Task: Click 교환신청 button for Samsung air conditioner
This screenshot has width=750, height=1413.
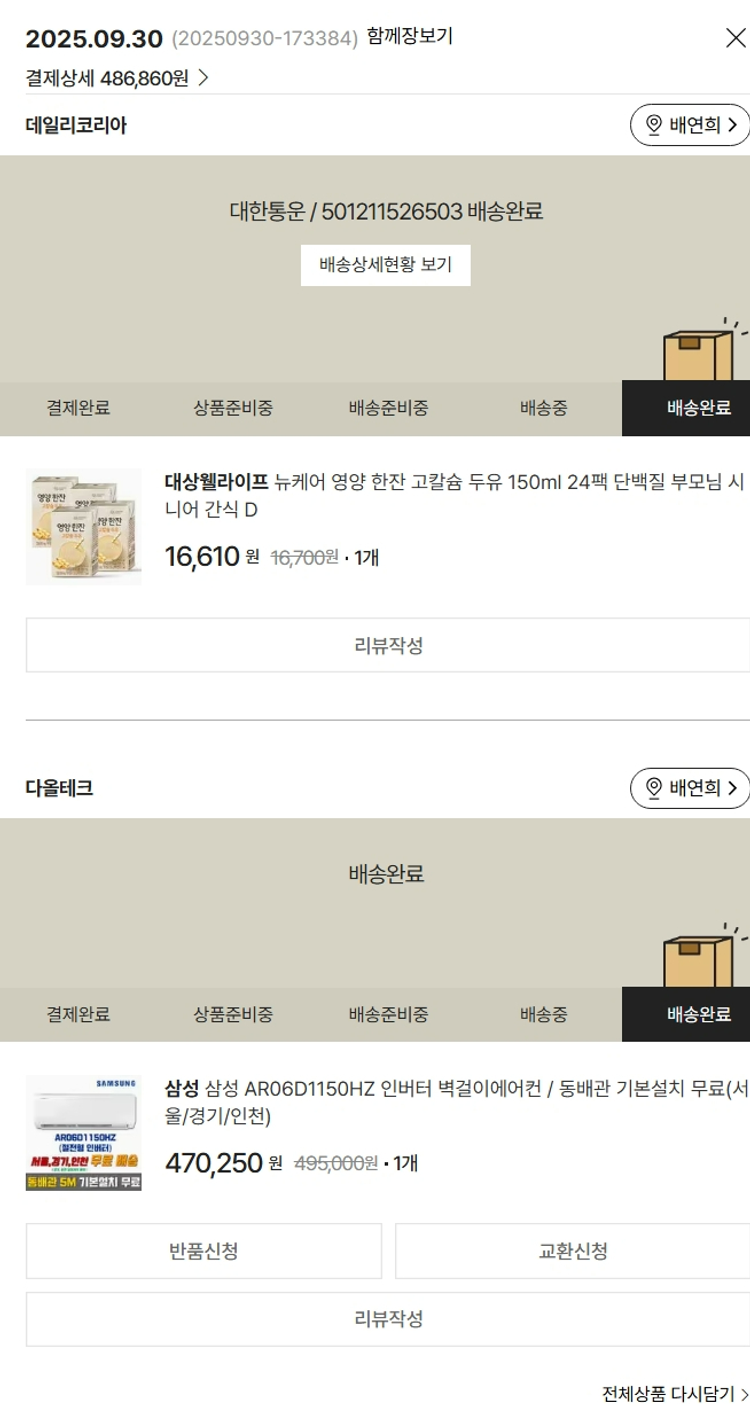Action: (x=572, y=1251)
